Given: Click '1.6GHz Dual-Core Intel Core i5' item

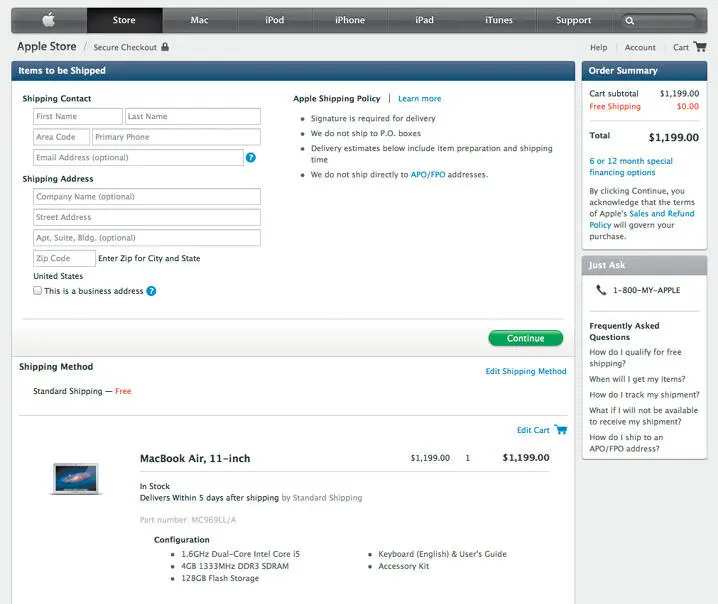Looking at the screenshot, I should [240, 554].
